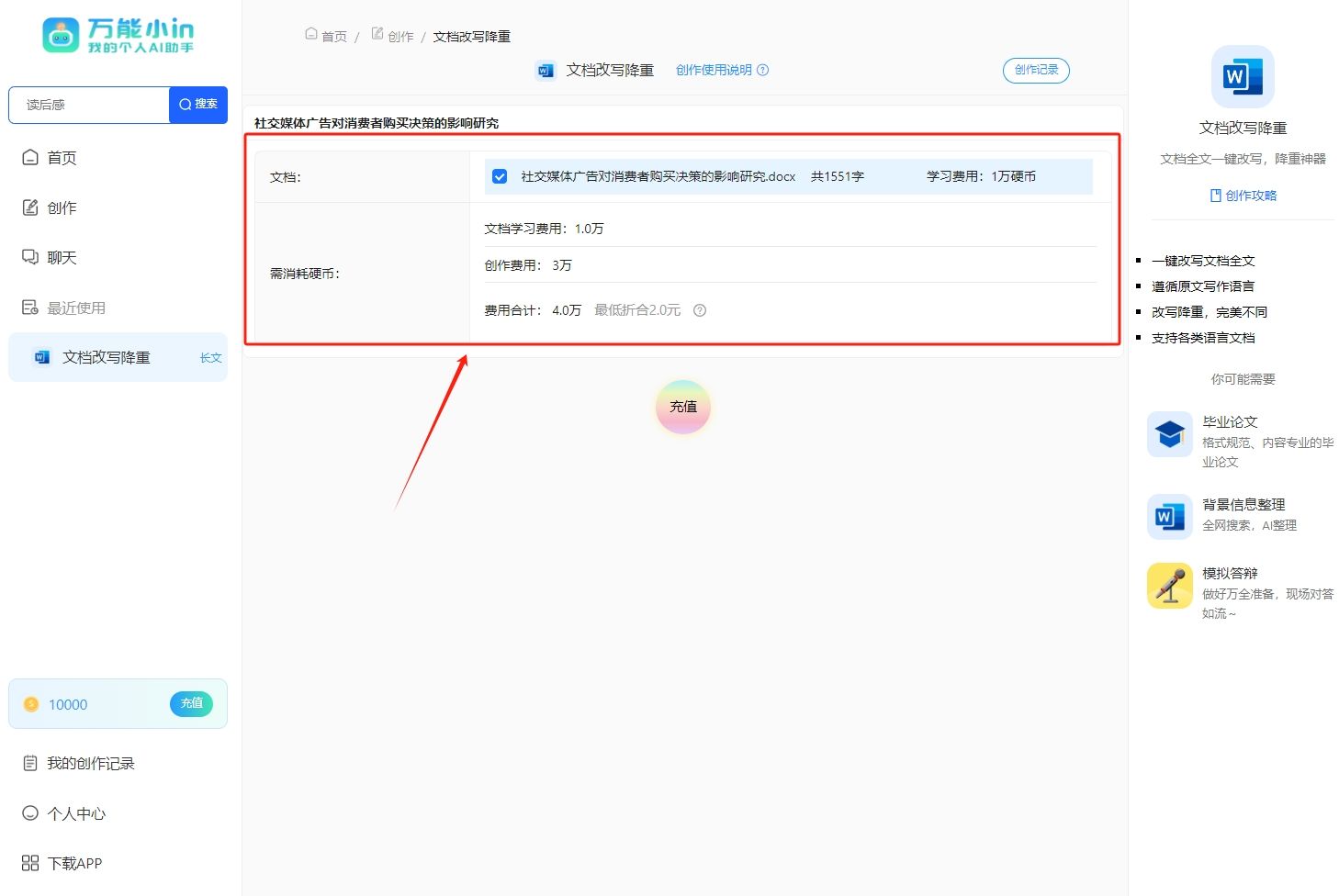Click the gold coin icon beside 10000

[31, 704]
